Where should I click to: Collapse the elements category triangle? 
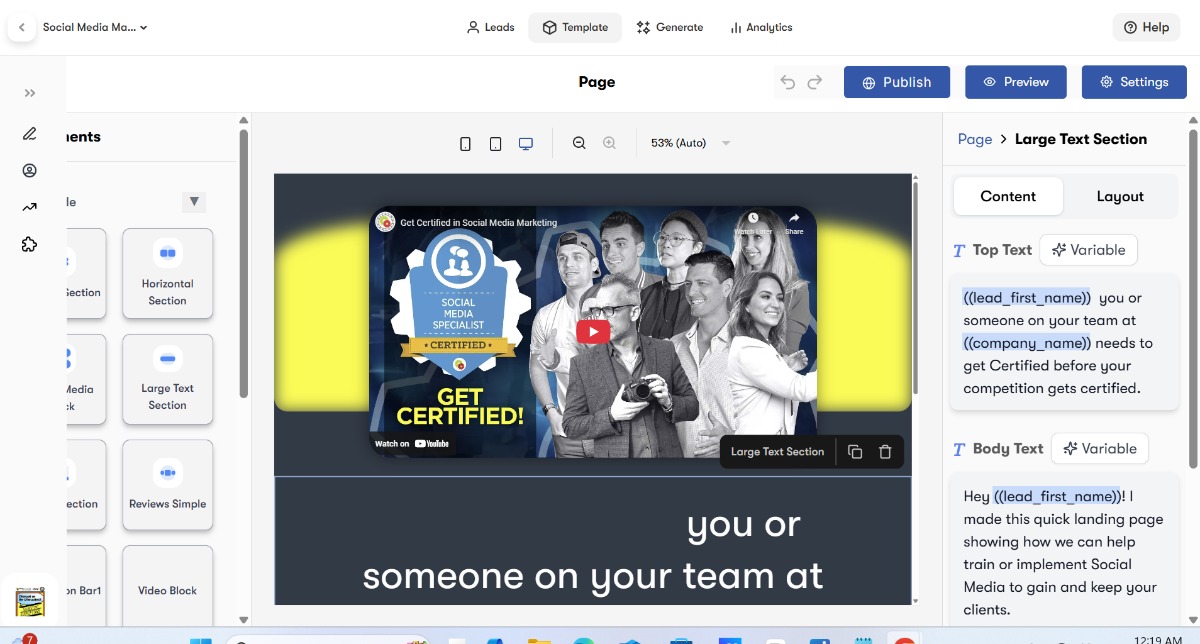point(194,202)
